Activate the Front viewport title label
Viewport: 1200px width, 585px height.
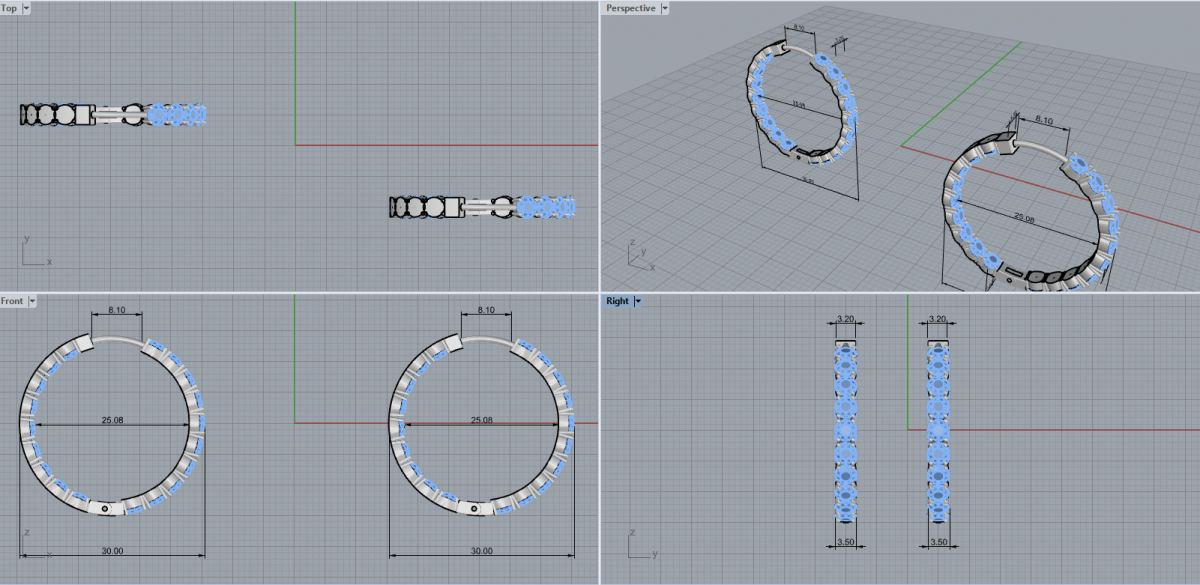[x=13, y=301]
